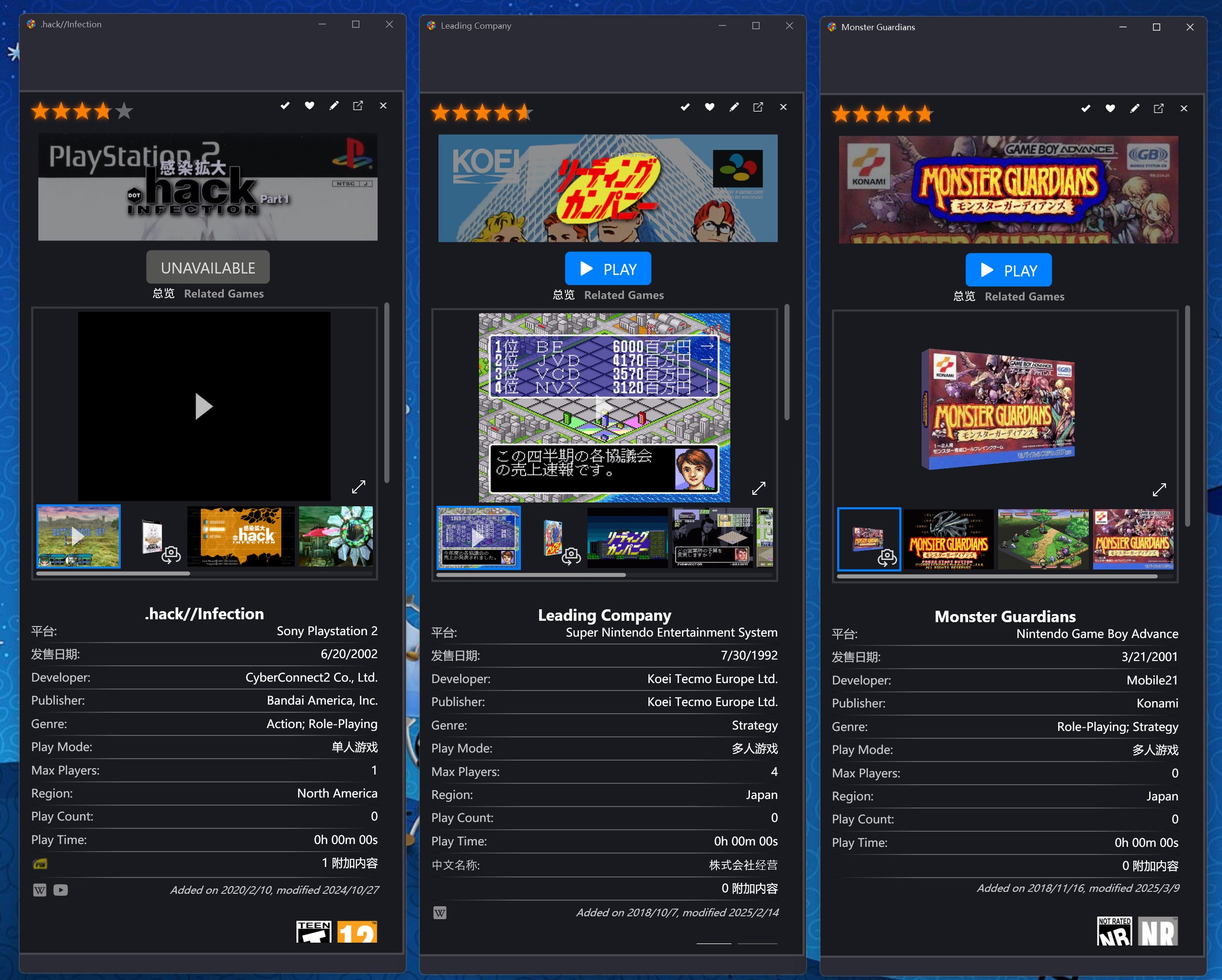
Task: Open Wikipedia icon for Leading Company
Action: click(440, 913)
